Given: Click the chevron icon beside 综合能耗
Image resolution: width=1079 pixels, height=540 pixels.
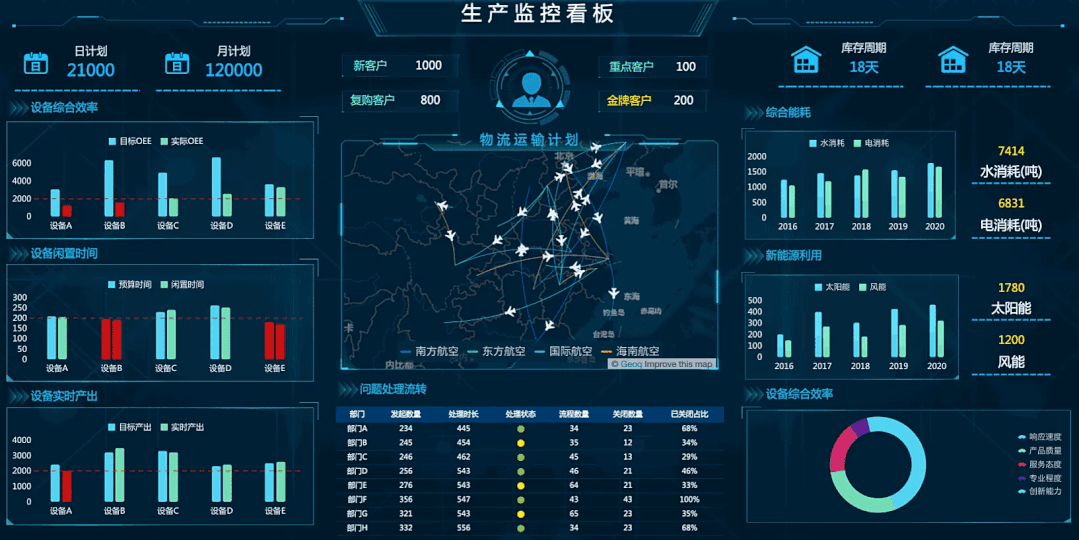Looking at the screenshot, I should 754,113.
